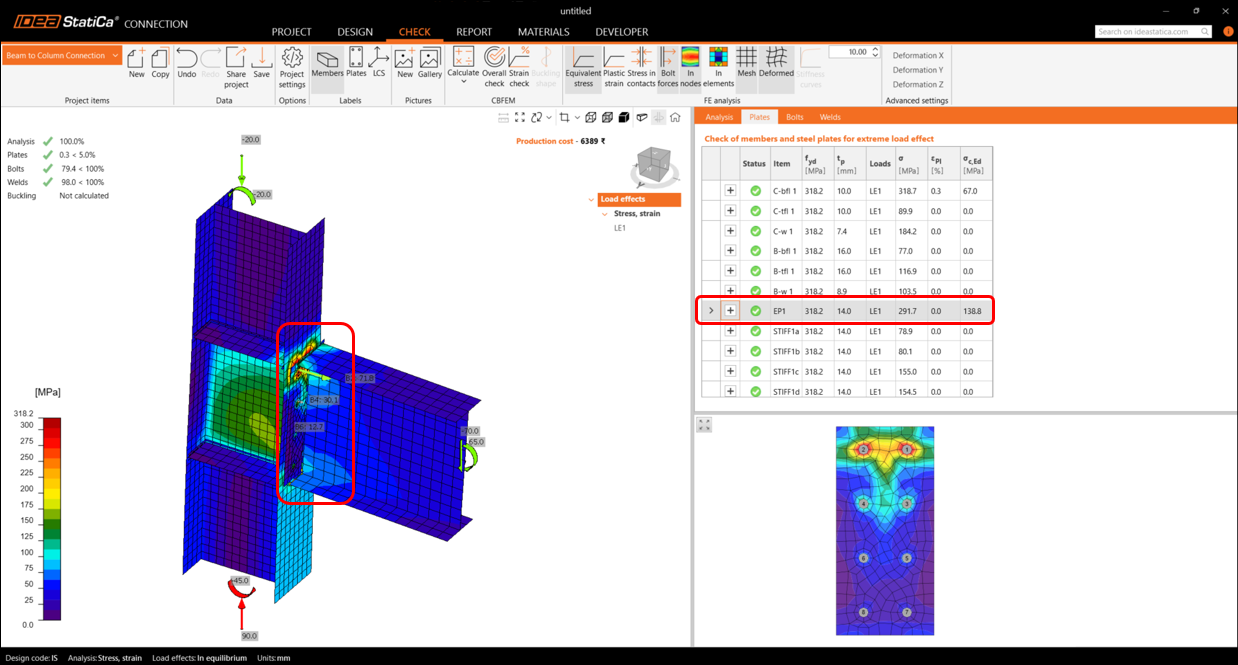Click Deformation X setting
Viewport: 1238px width, 665px height.
tap(917, 56)
